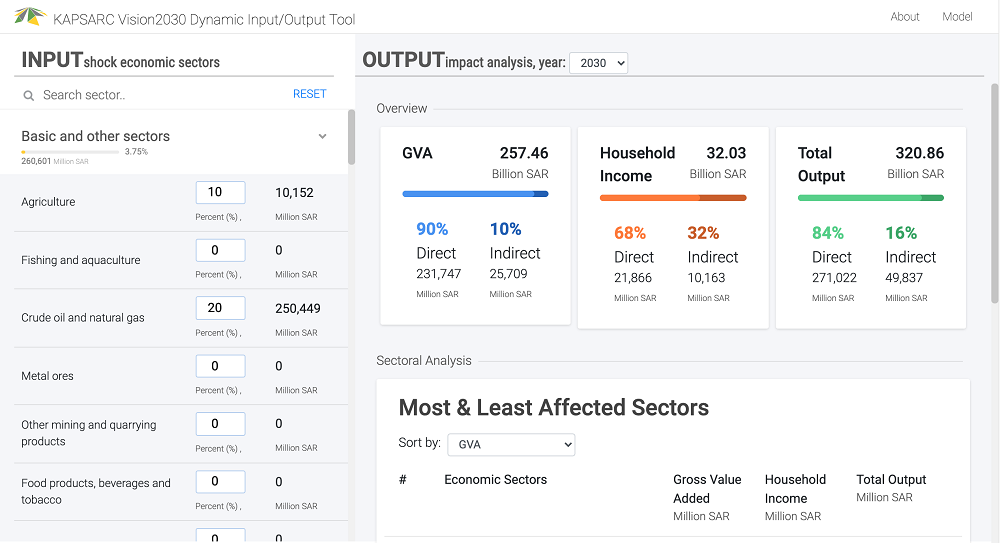
Task: Click the GVA 90% Direct figure
Action: (x=432, y=229)
